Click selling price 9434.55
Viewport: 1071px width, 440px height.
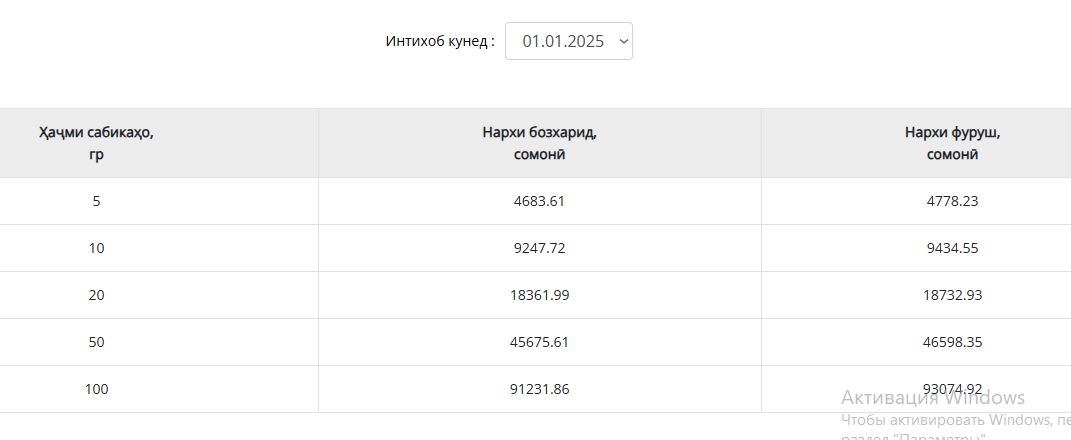click(952, 248)
